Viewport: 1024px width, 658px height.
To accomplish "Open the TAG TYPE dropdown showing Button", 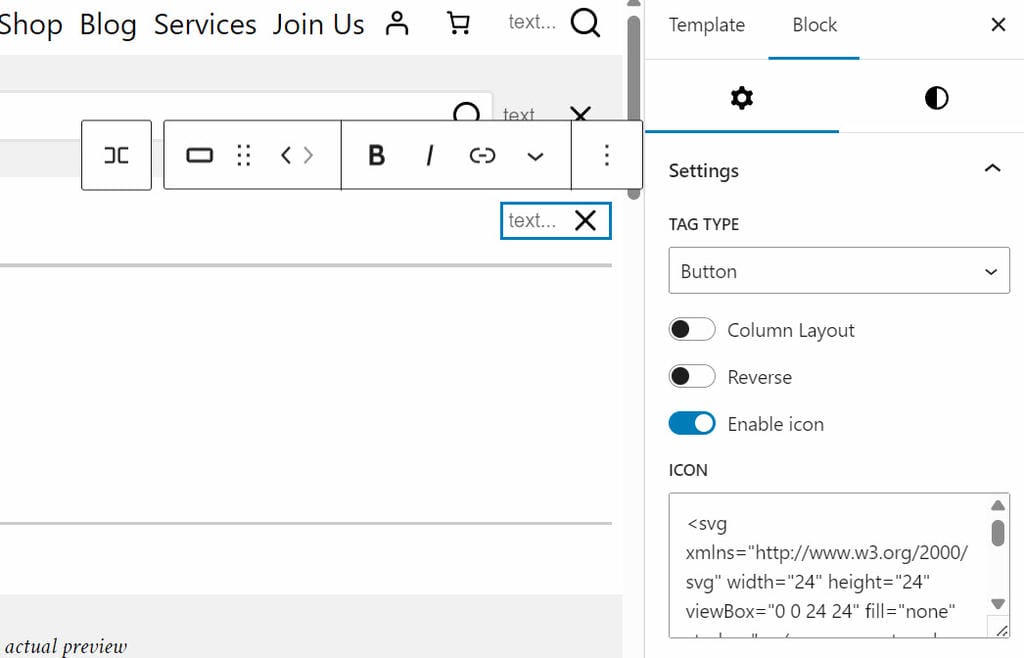I will [838, 270].
